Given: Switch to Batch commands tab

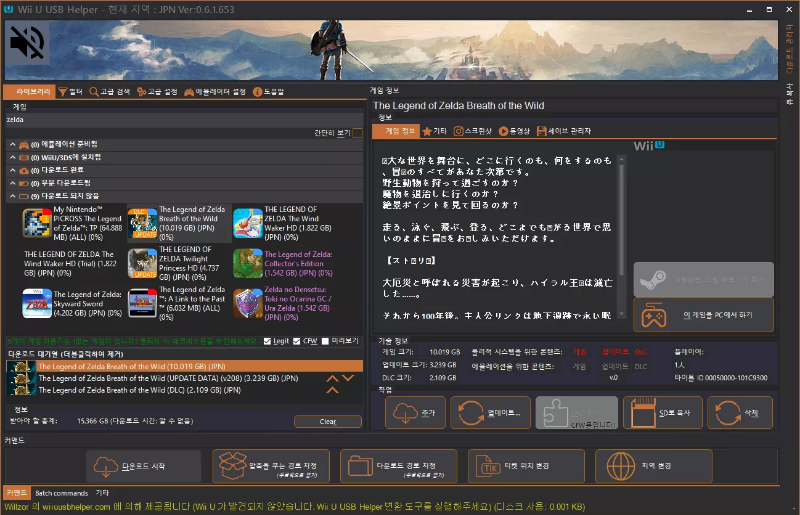Looking at the screenshot, I should (x=61, y=494).
